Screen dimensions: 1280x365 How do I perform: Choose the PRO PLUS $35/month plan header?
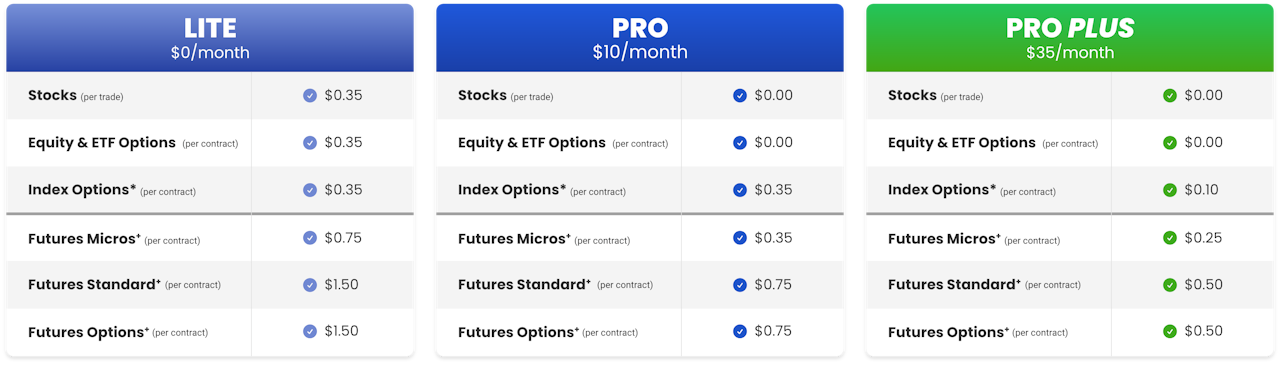[x=1070, y=38]
